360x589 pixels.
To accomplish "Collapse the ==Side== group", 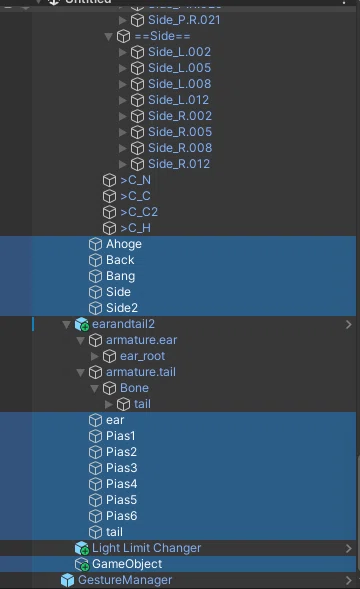I will coord(109,36).
